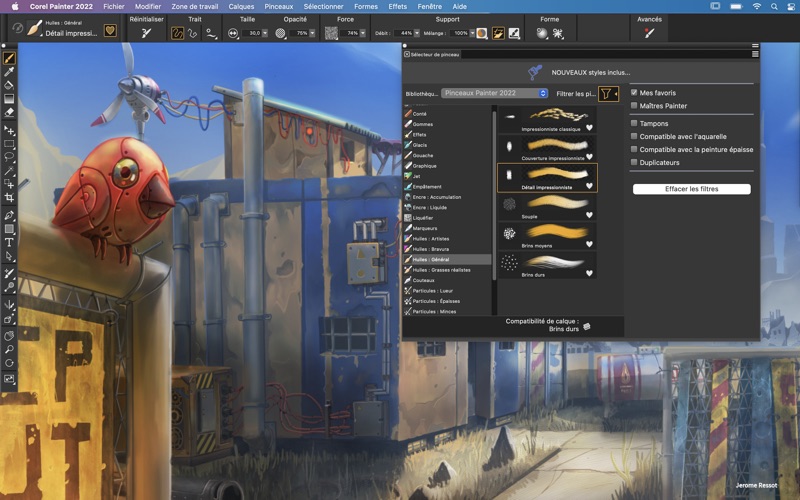Click the Forme dab profile sphere icon

pos(541,33)
